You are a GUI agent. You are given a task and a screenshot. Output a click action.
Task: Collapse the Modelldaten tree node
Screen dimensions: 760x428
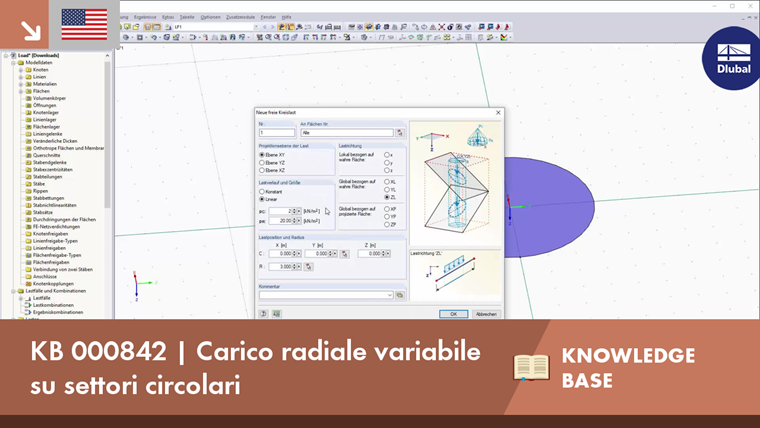[x=14, y=63]
